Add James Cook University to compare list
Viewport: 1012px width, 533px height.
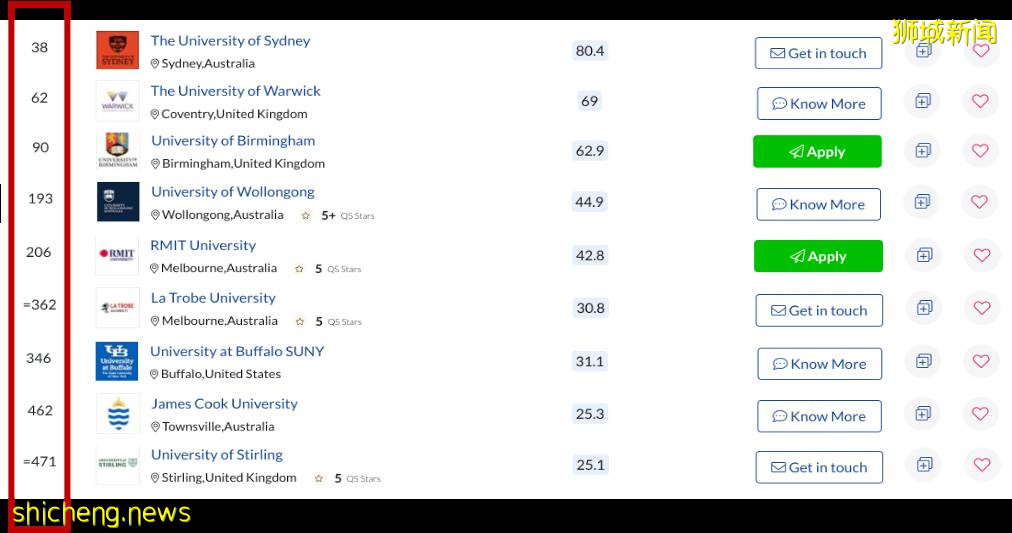tap(923, 414)
